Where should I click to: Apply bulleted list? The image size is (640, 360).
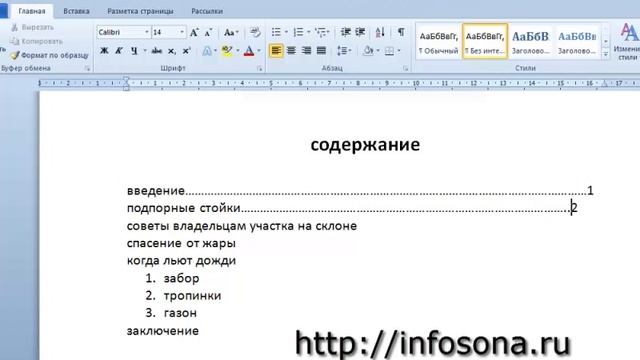pos(276,32)
